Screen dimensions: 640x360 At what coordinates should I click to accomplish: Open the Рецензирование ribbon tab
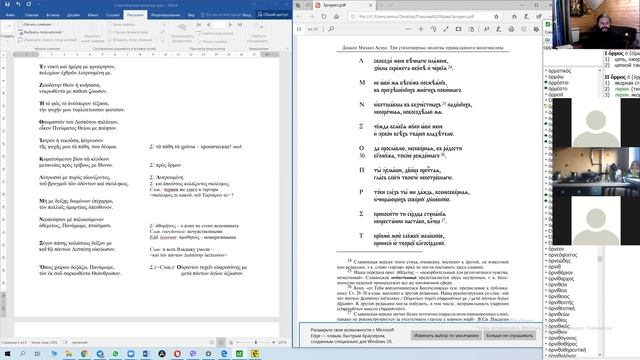click(165, 15)
